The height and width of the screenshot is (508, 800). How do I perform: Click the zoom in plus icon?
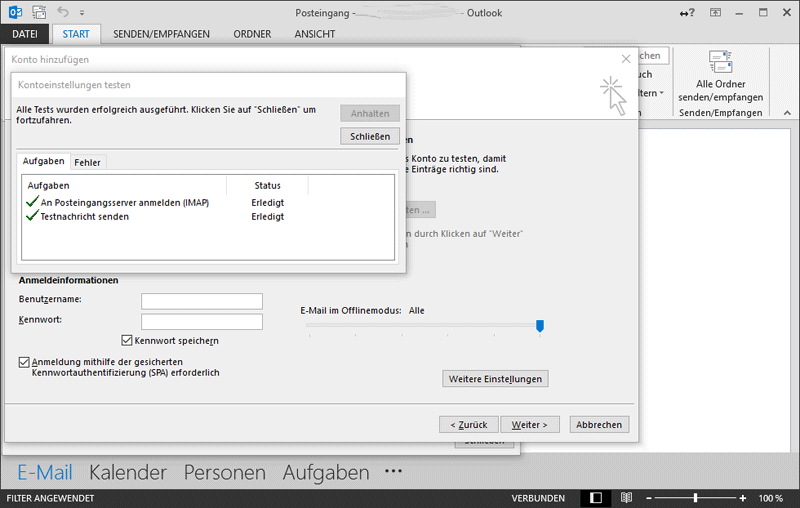745,497
